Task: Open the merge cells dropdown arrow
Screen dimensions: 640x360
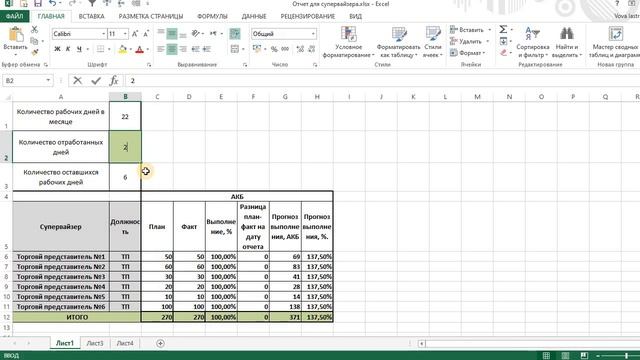Action: (x=243, y=49)
